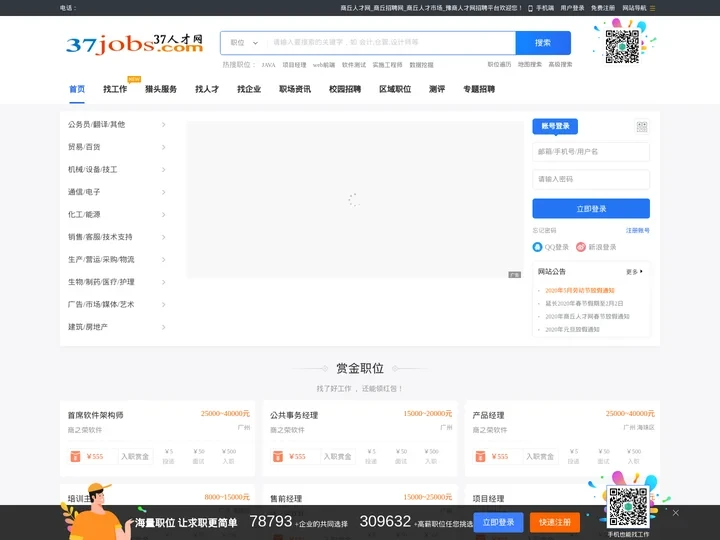Click the 注册账号 link
The image size is (720, 540).
638,231
